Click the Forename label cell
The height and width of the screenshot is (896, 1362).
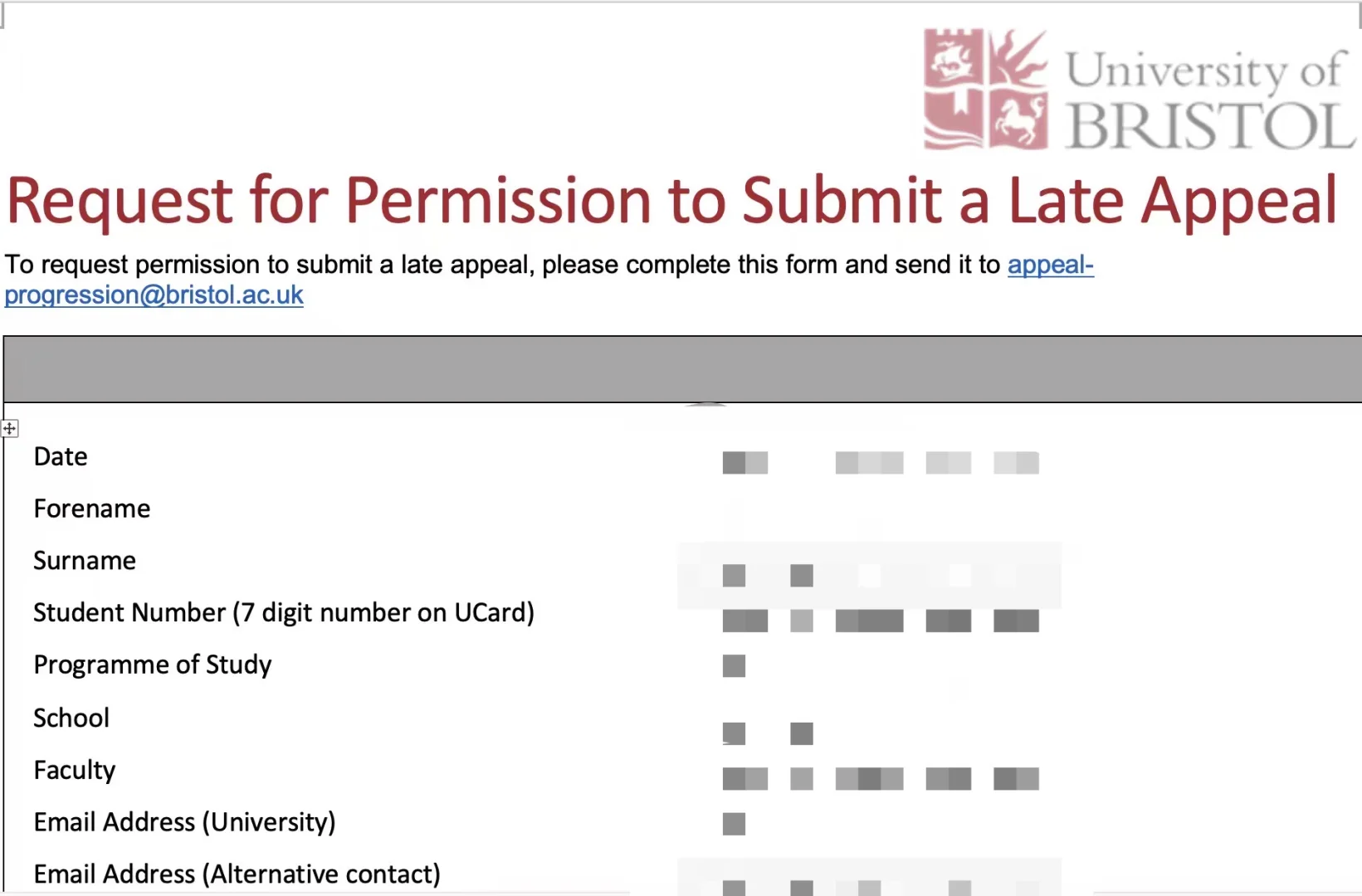coord(92,509)
